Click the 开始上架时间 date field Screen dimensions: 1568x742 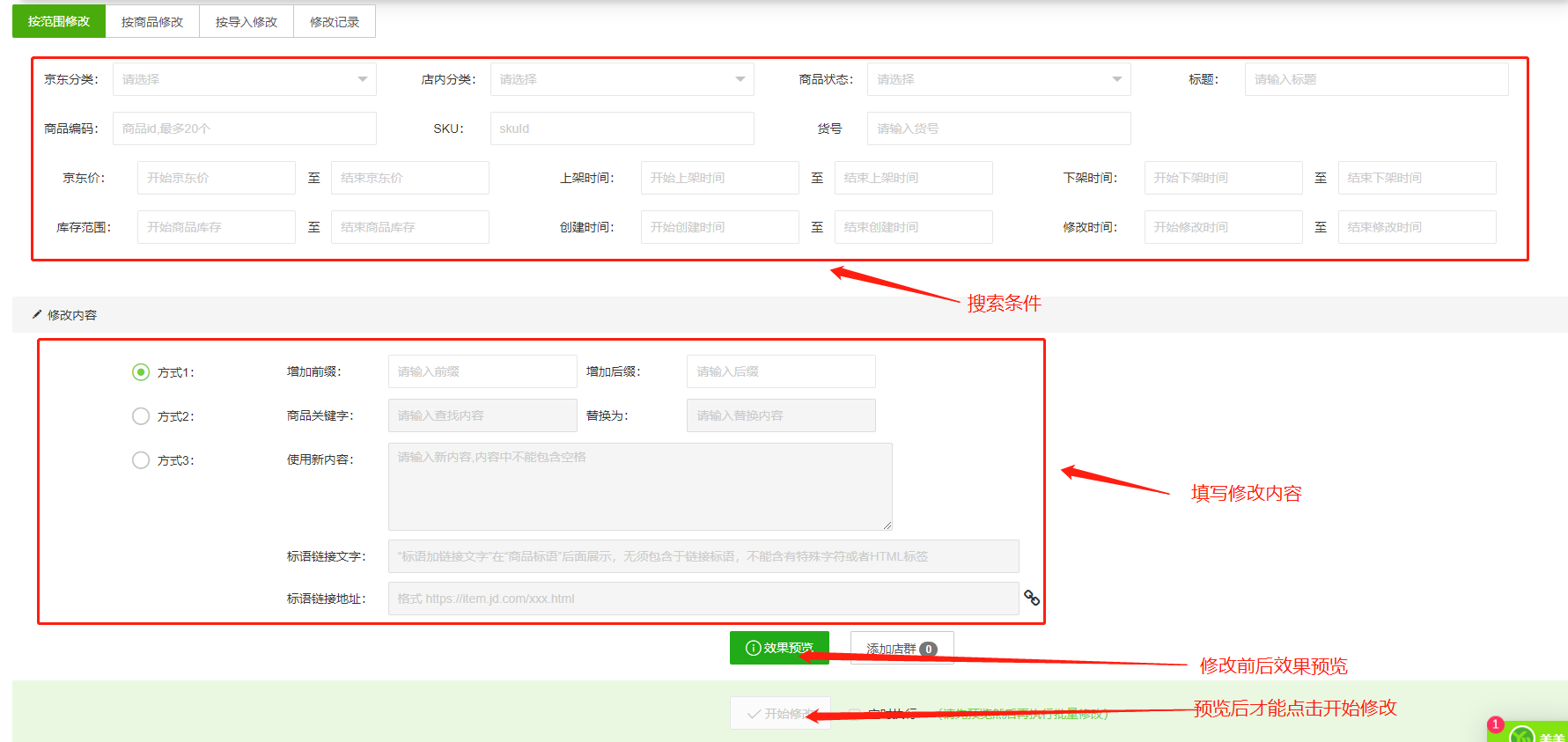click(x=719, y=178)
